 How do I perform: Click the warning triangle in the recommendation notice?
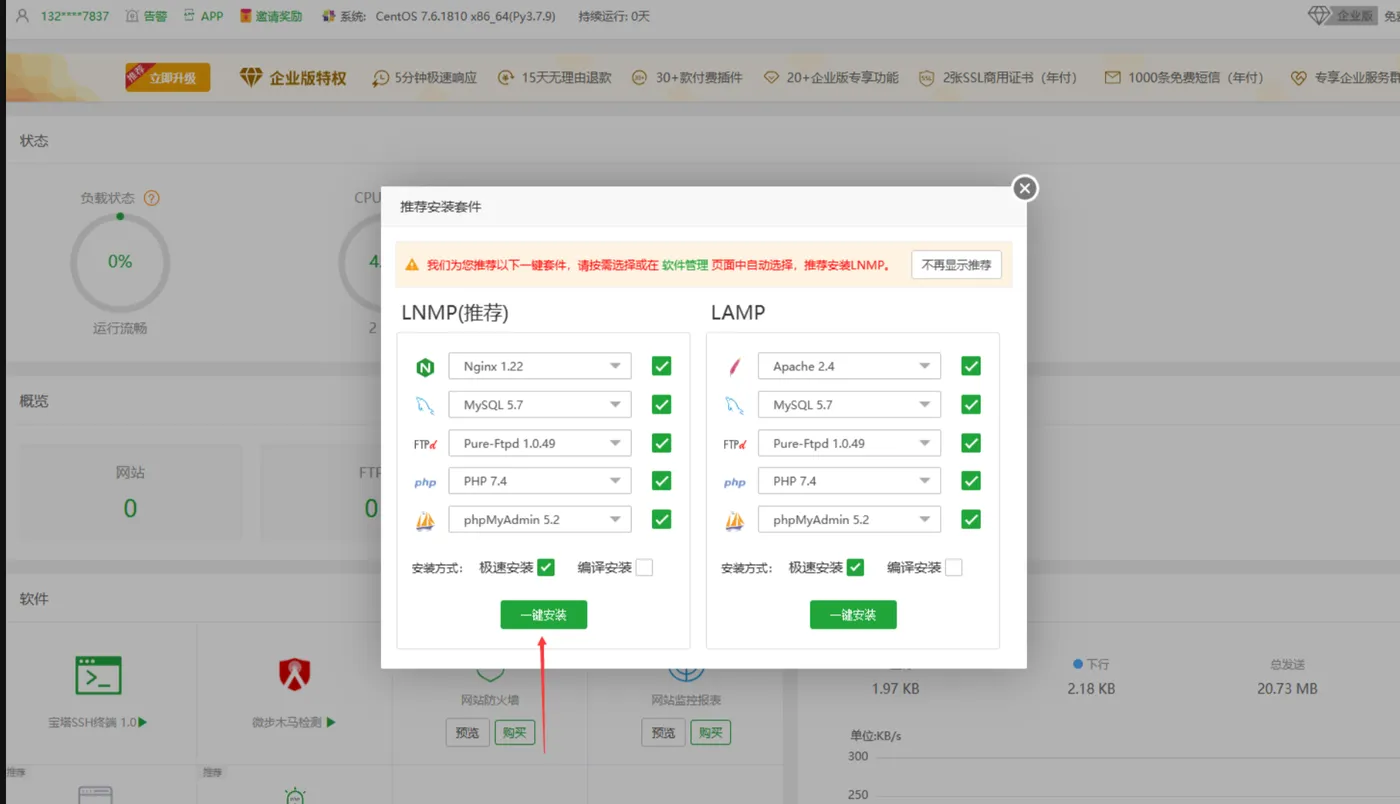pyautogui.click(x=412, y=265)
